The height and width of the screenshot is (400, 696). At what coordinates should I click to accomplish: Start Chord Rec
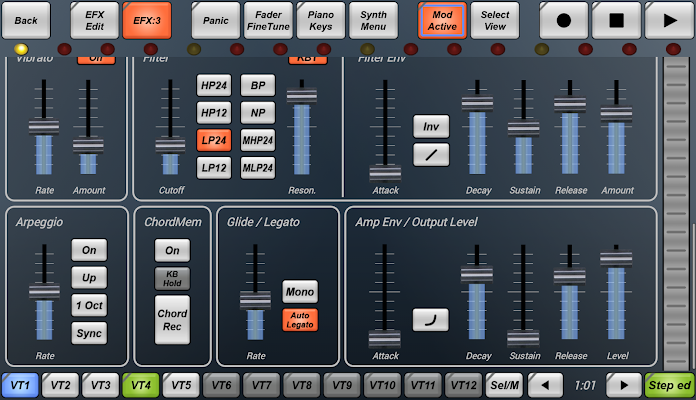172,320
